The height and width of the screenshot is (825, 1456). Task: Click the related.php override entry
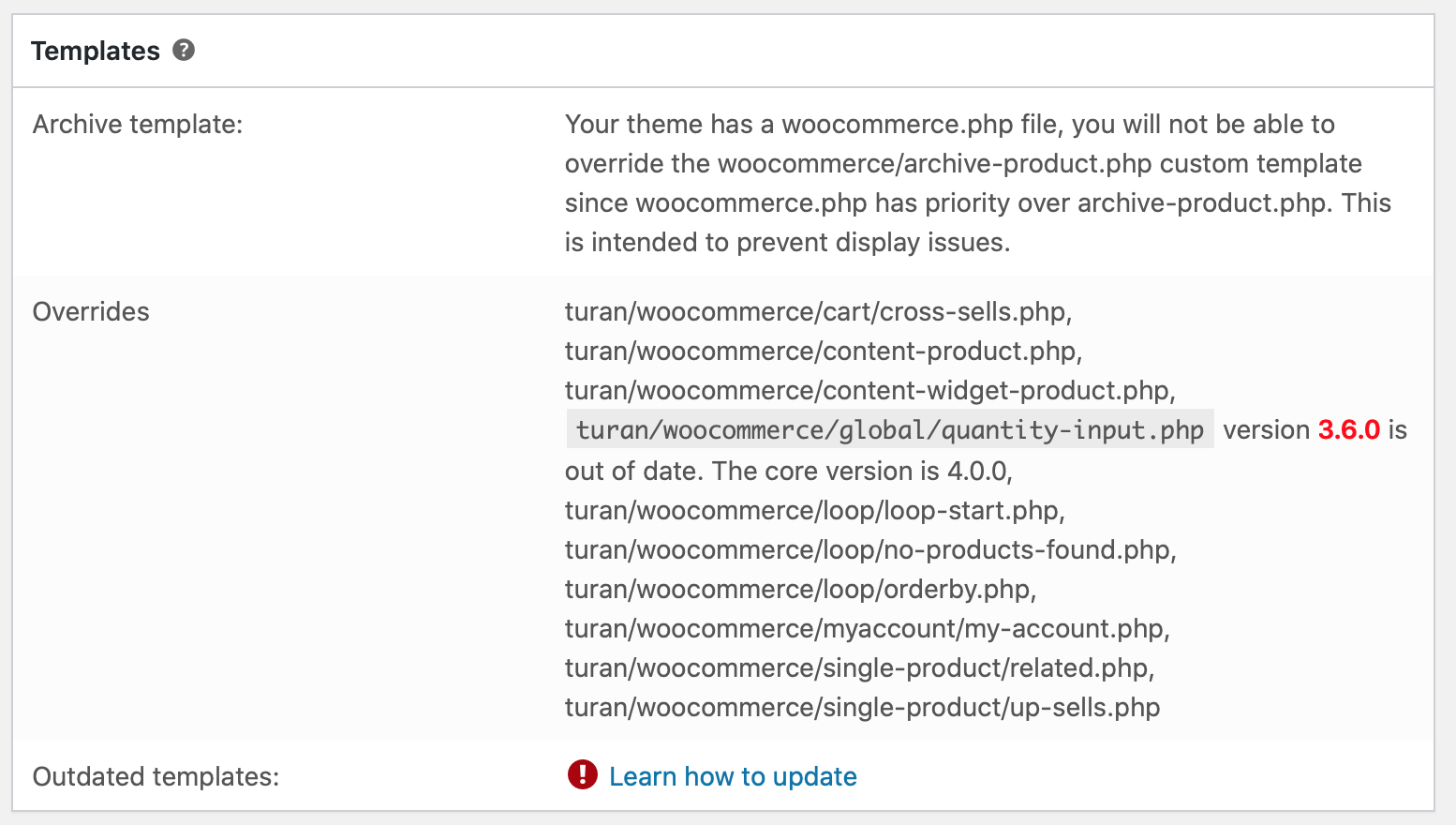(859, 667)
